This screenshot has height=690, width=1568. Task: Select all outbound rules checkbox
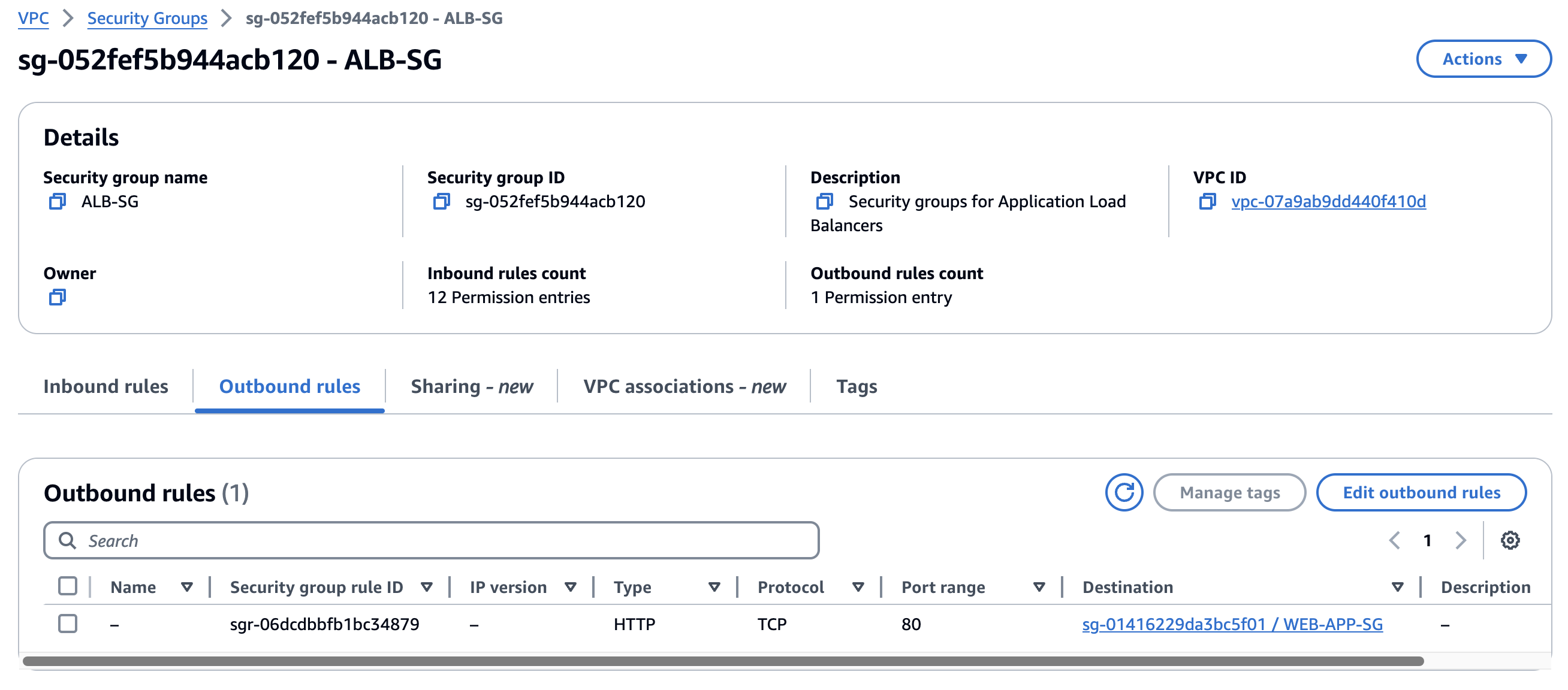[68, 586]
